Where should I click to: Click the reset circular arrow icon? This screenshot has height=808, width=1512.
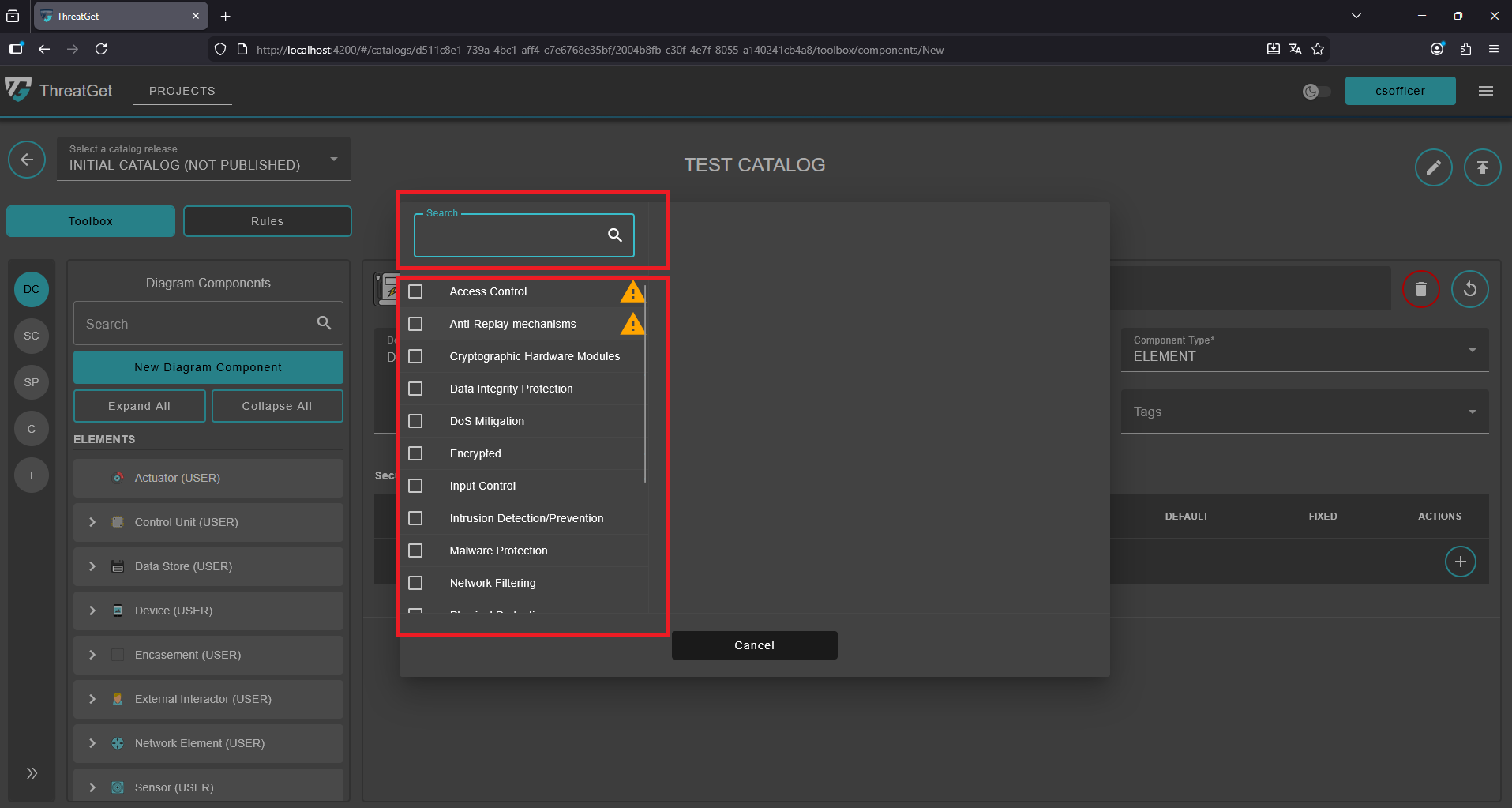[x=1470, y=289]
